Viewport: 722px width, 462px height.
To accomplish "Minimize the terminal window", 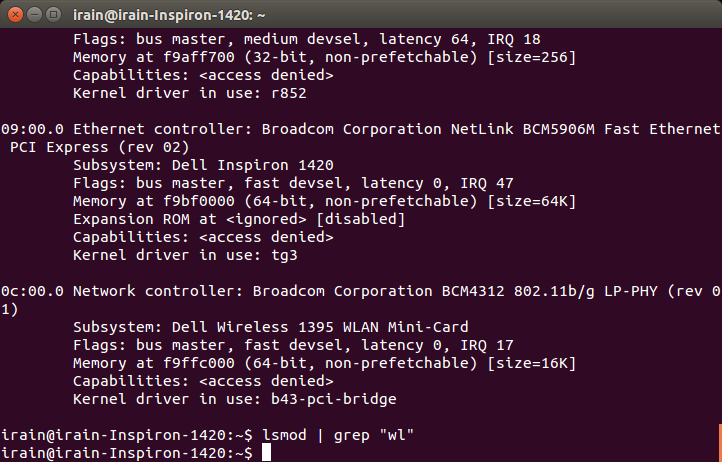I will (35, 15).
